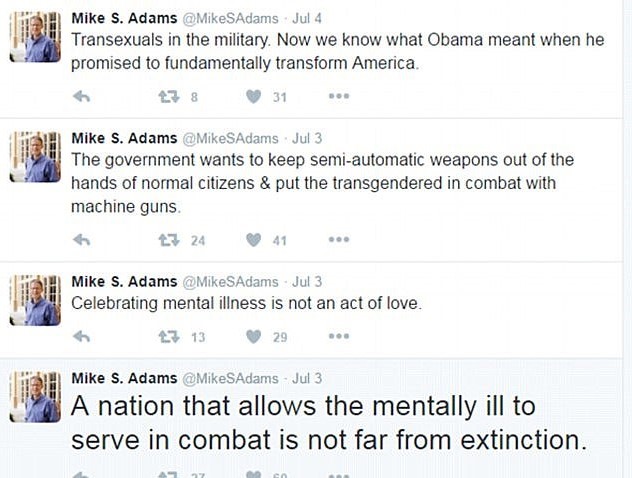Open more options on 'Celebrating mental illness' tweet
This screenshot has width=632, height=478.
[339, 337]
